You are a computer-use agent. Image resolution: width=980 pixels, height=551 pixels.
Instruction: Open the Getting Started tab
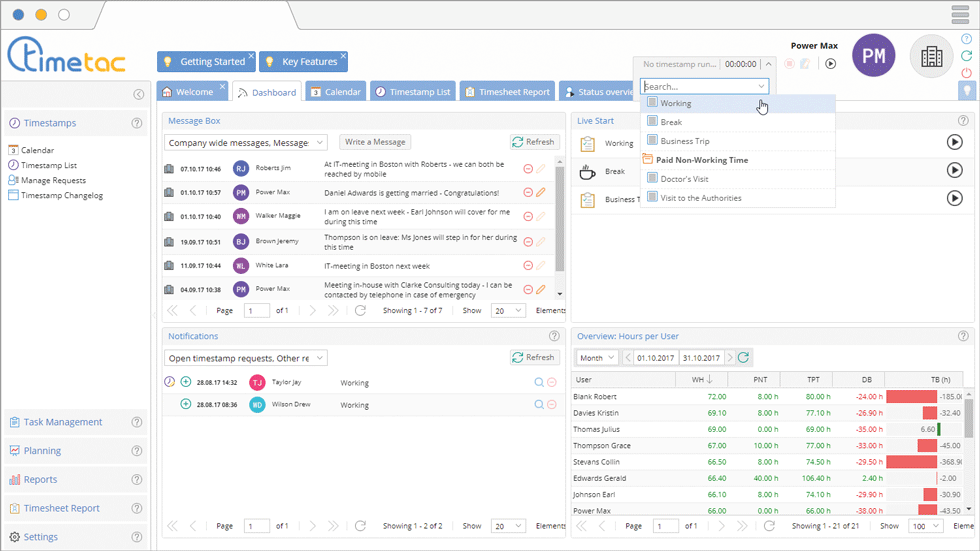click(x=206, y=61)
